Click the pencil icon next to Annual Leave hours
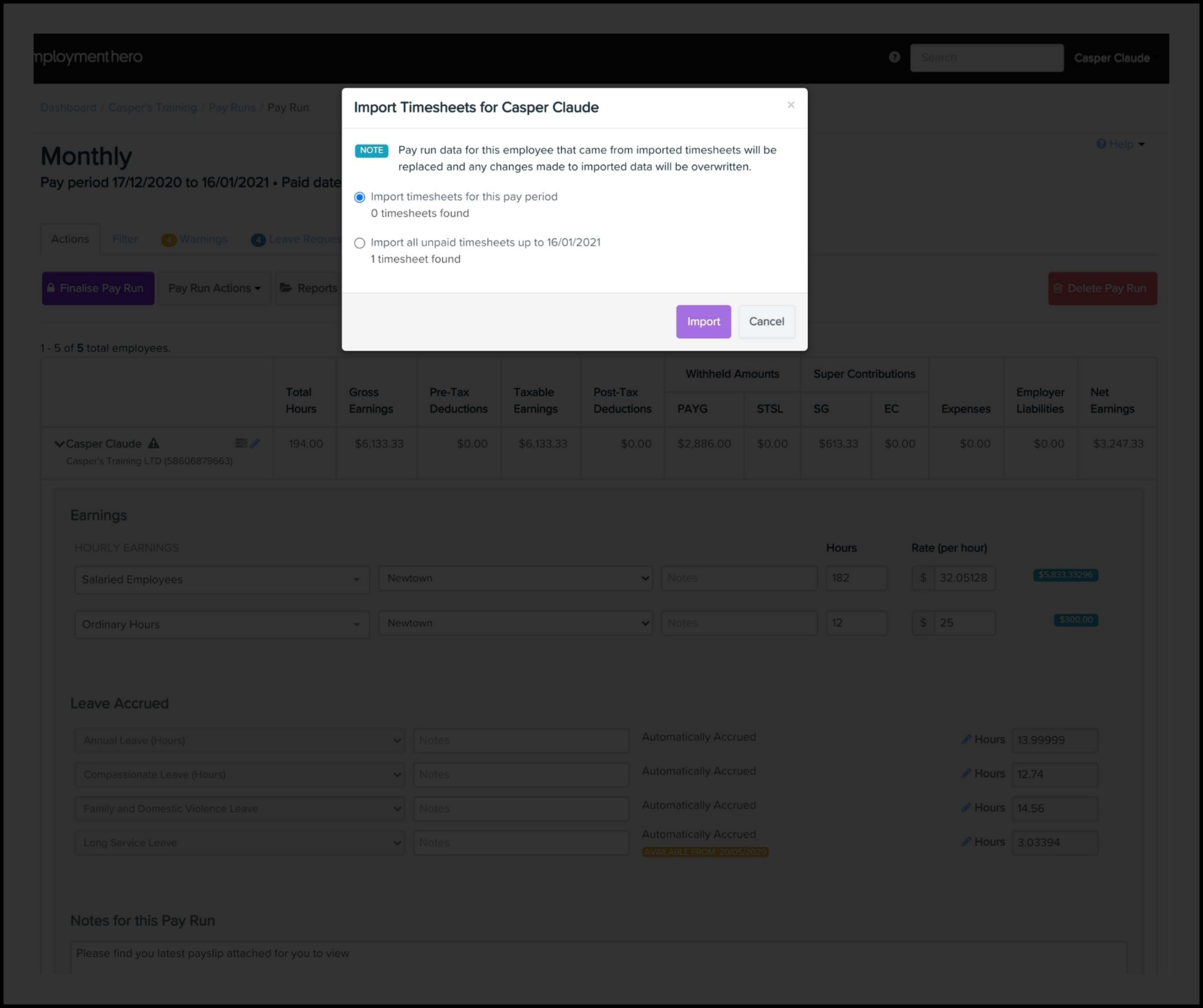Screen dimensions: 1203x1008 (966, 739)
